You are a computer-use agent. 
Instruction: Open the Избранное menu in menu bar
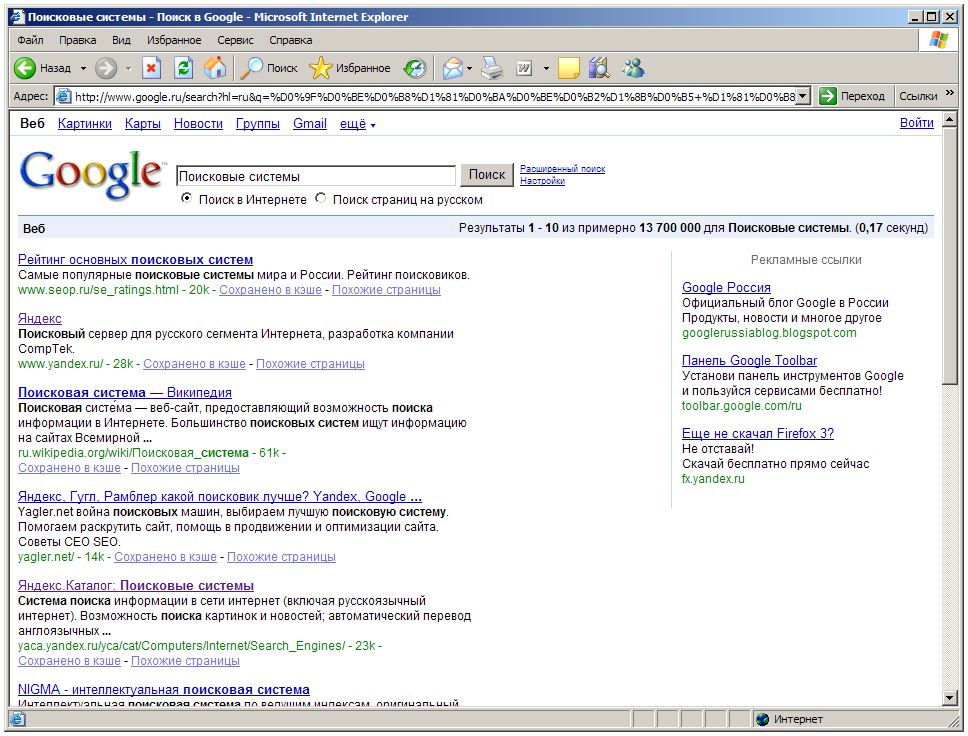coord(174,40)
